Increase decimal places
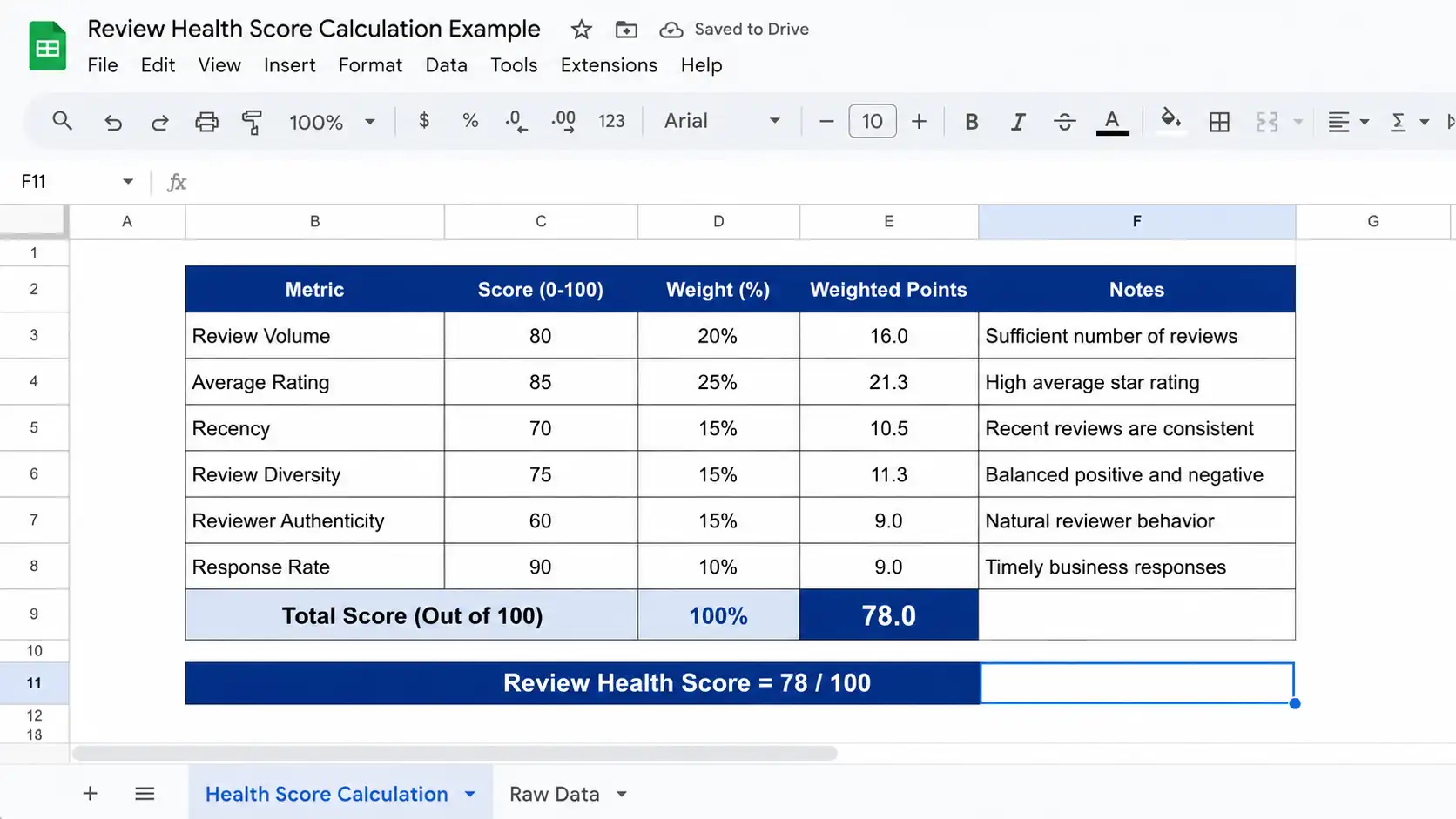 click(563, 121)
